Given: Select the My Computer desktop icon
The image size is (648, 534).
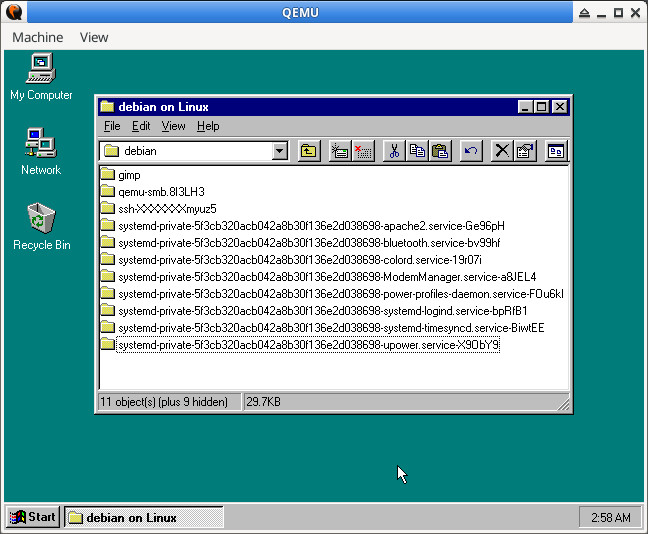Looking at the screenshot, I should pyautogui.click(x=41, y=76).
